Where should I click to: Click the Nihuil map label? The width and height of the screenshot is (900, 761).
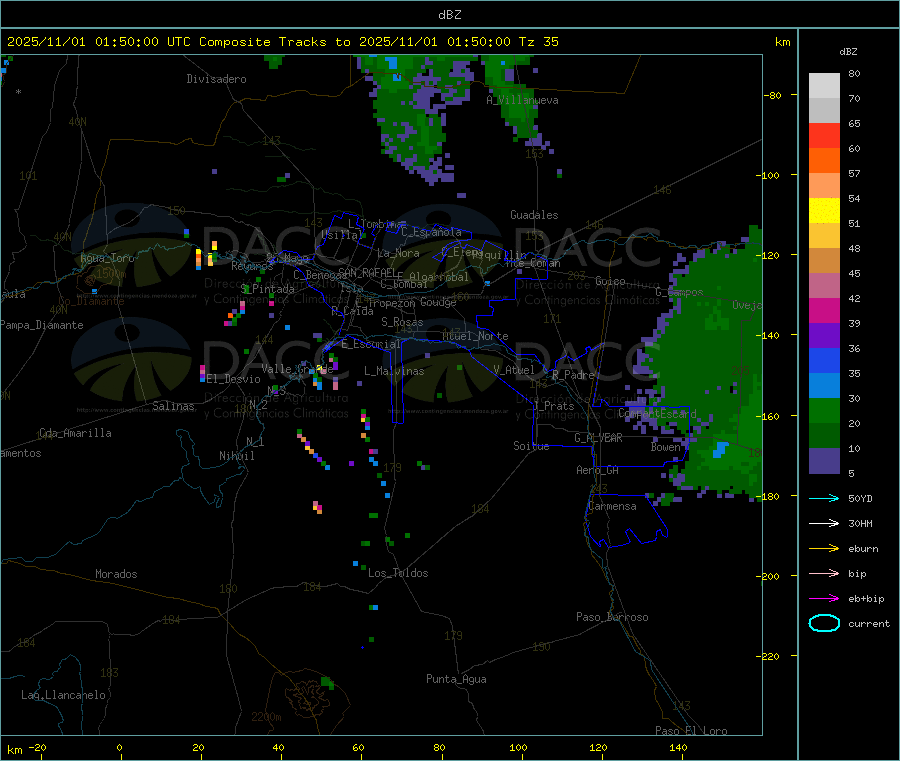click(237, 456)
